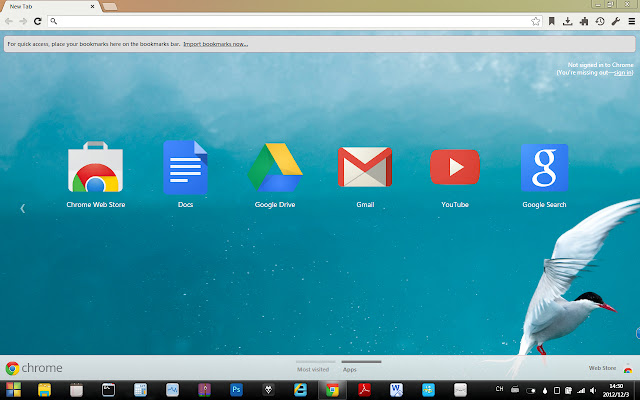
Task: Open the Word taskbar icon
Action: [x=396, y=390]
